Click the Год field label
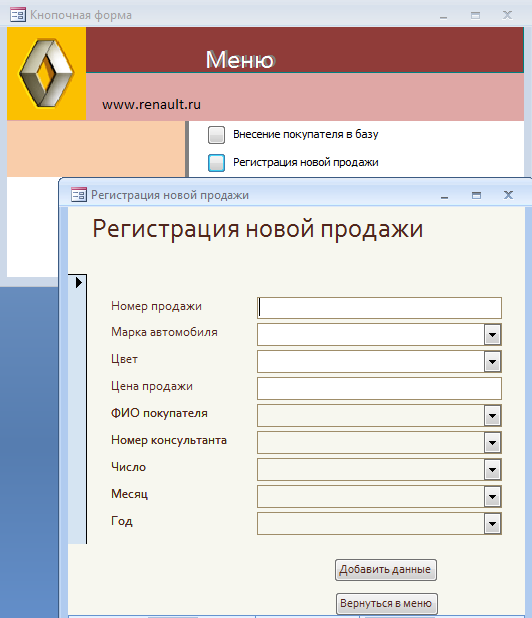Viewport: 532px width, 618px height. [x=122, y=521]
